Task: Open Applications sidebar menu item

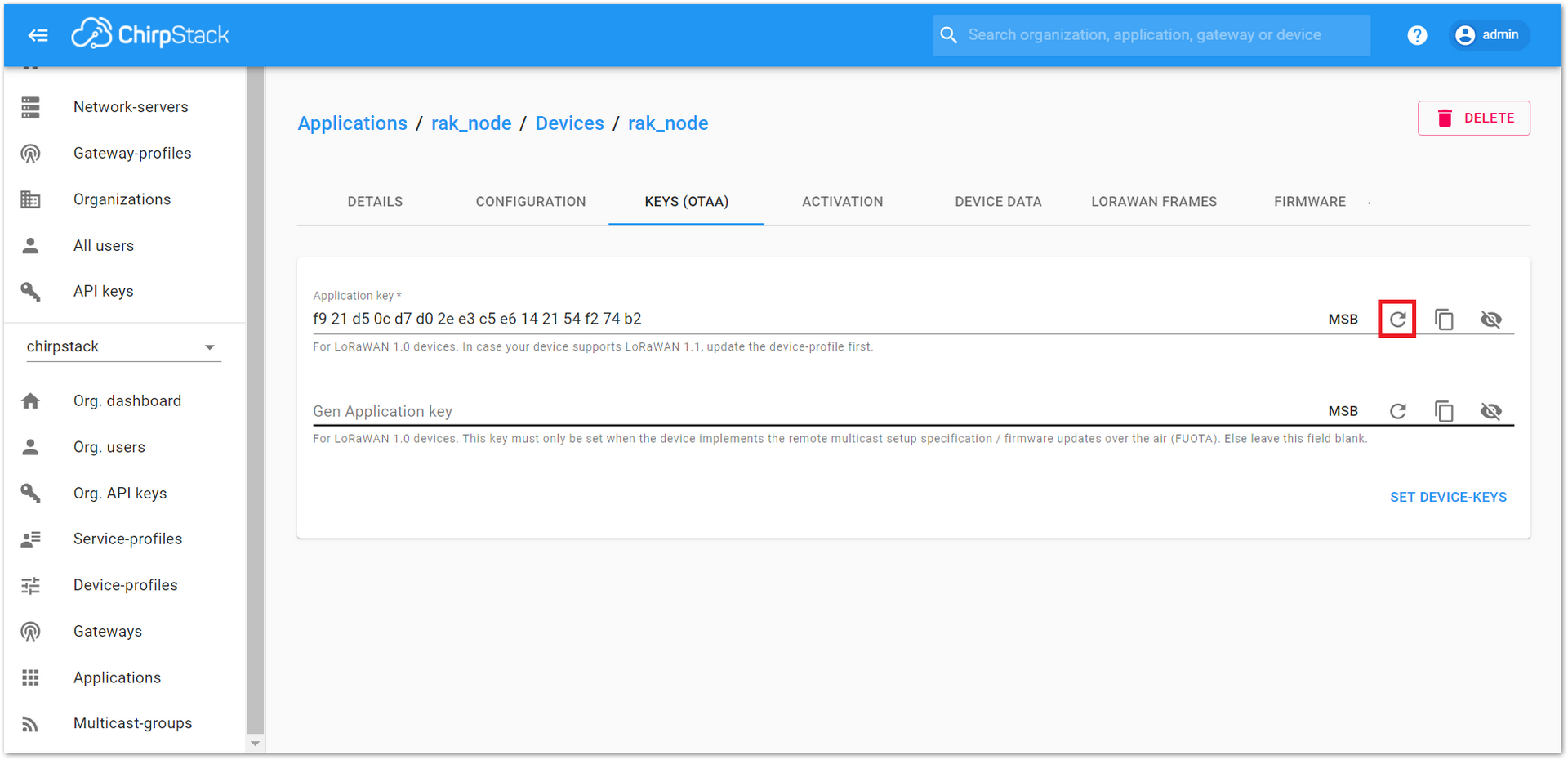Action: pos(124,677)
